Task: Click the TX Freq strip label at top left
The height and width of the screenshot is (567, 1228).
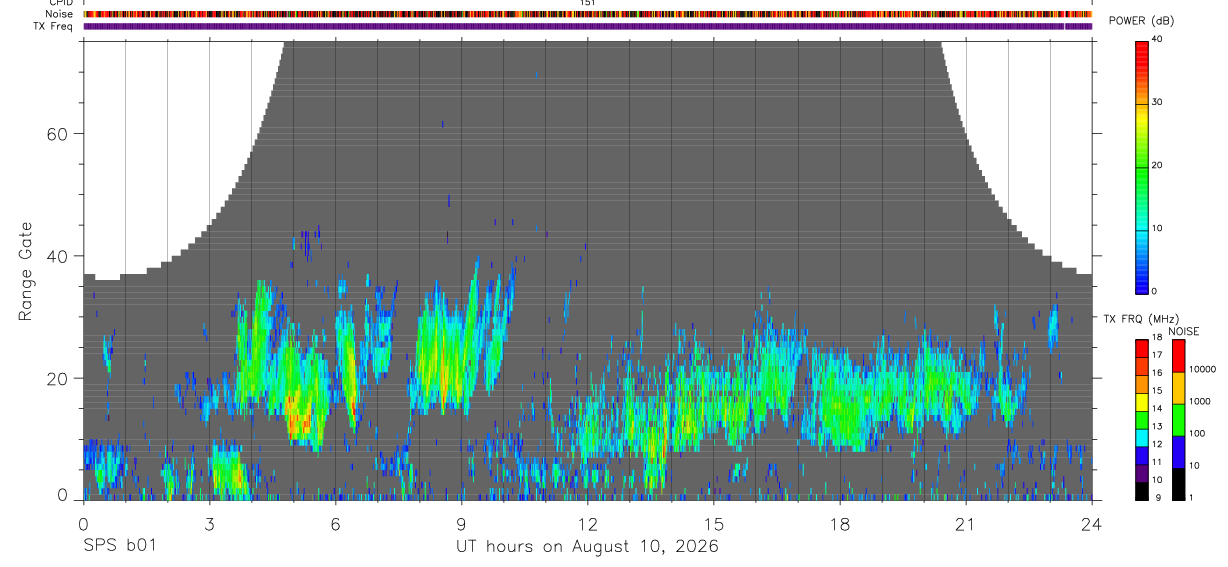Action: (x=53, y=26)
